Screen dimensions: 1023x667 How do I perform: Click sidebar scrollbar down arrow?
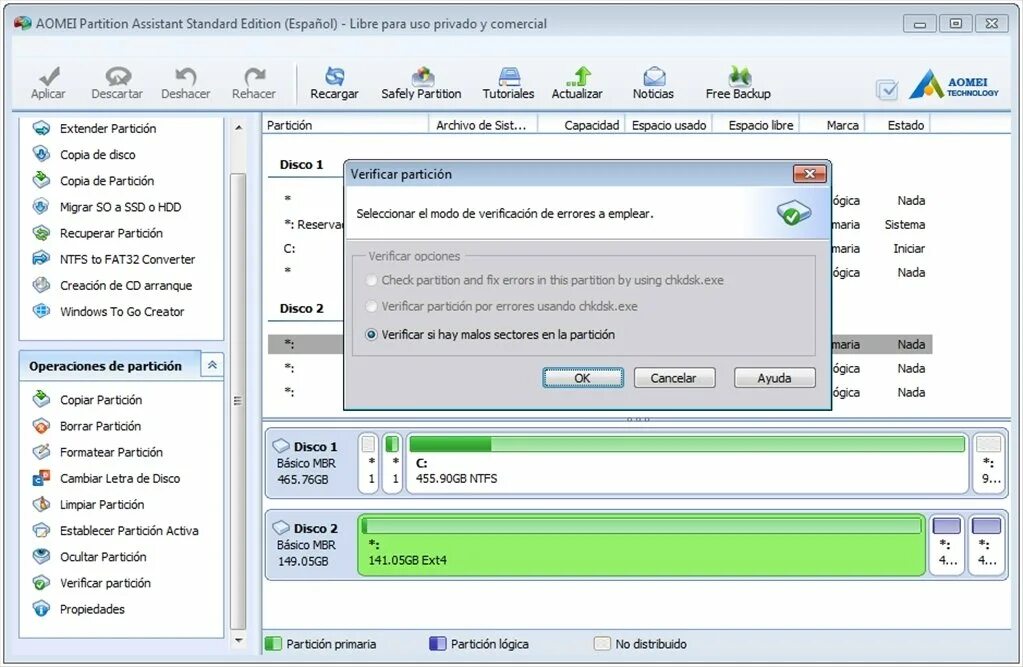239,641
